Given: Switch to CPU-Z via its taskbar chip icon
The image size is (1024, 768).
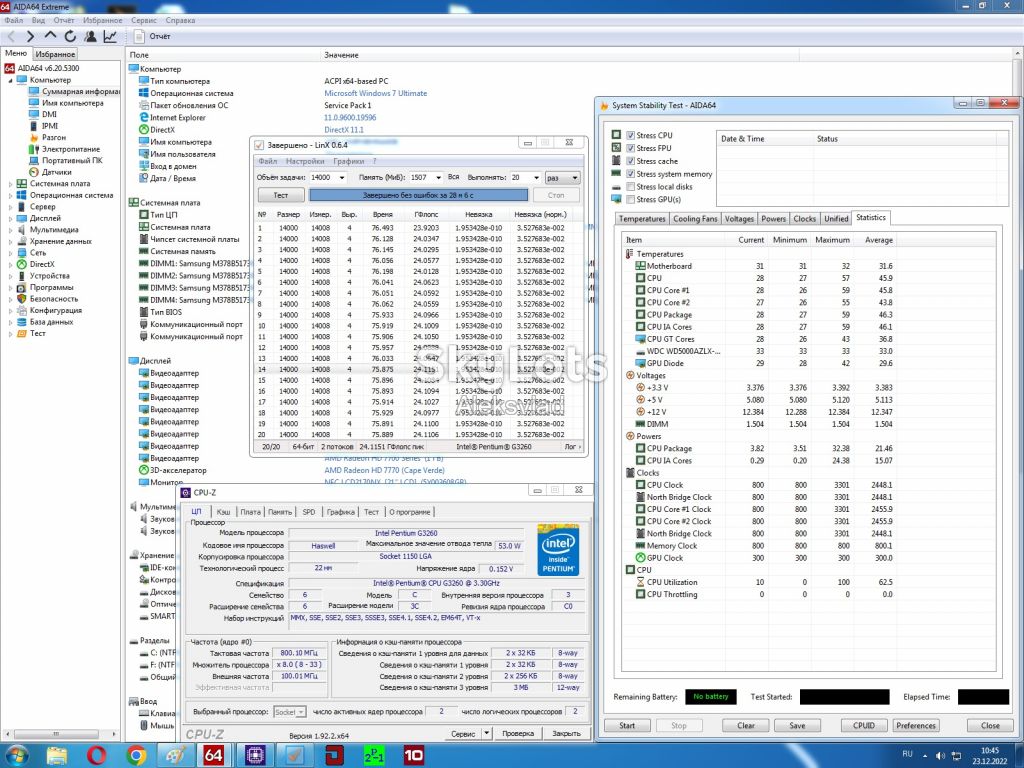Looking at the screenshot, I should tap(254, 756).
